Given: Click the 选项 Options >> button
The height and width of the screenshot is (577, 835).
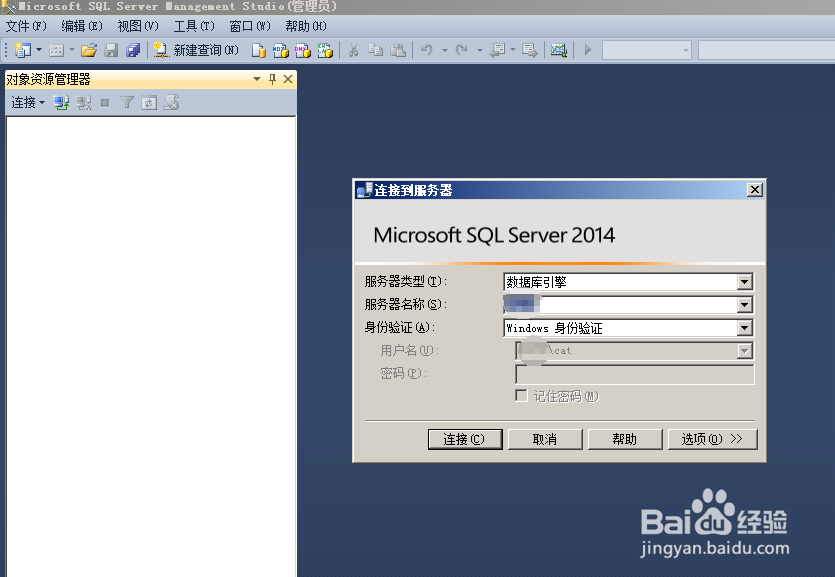Looking at the screenshot, I should (712, 439).
